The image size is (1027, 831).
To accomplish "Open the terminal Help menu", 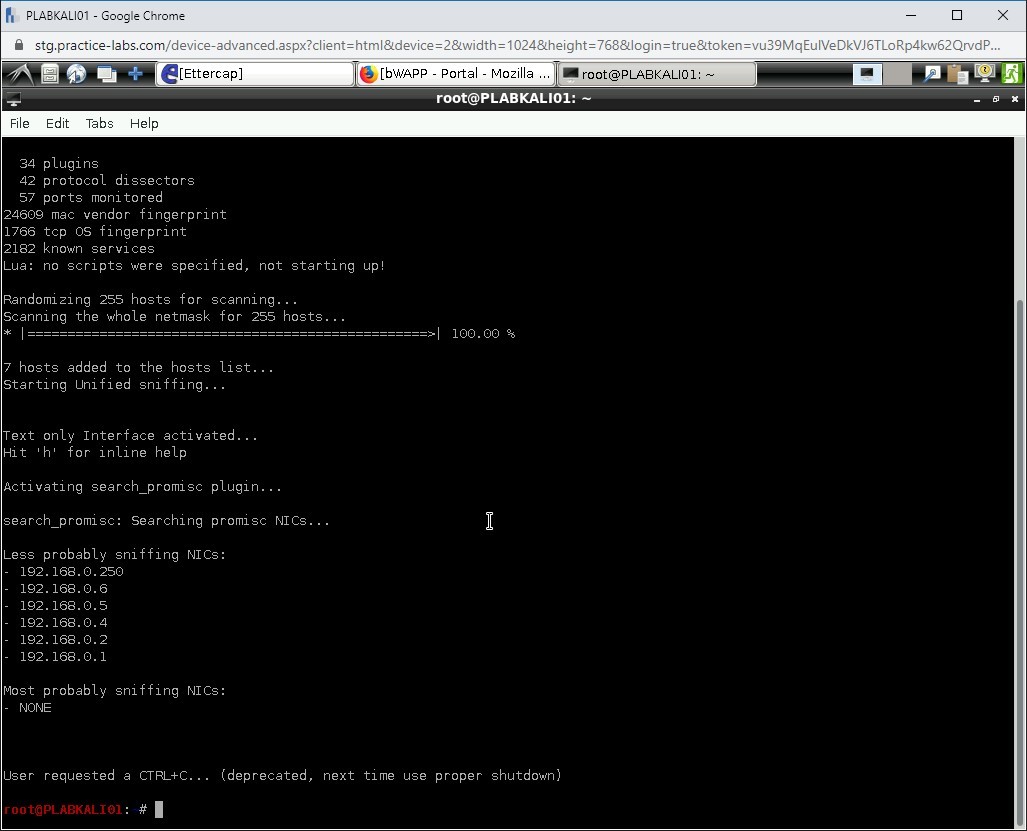I will pyautogui.click(x=144, y=123).
